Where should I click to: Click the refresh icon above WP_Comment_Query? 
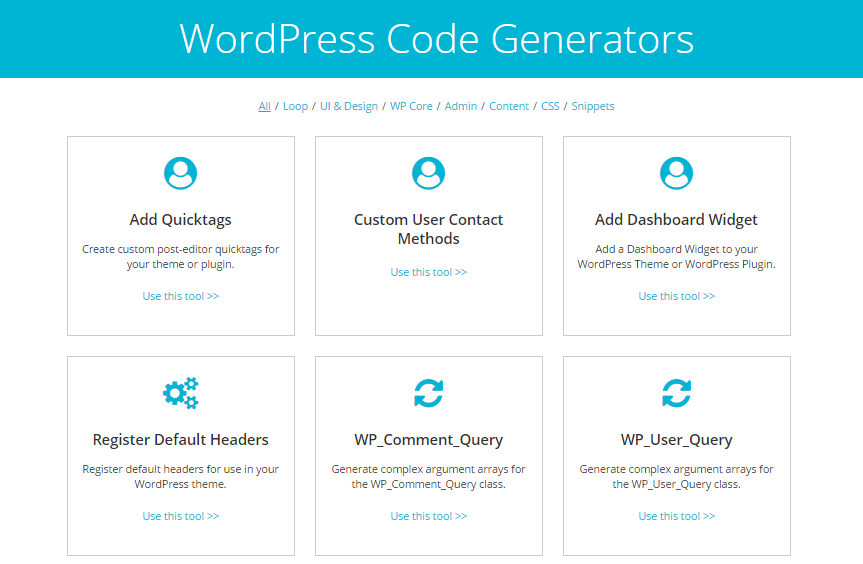point(429,393)
